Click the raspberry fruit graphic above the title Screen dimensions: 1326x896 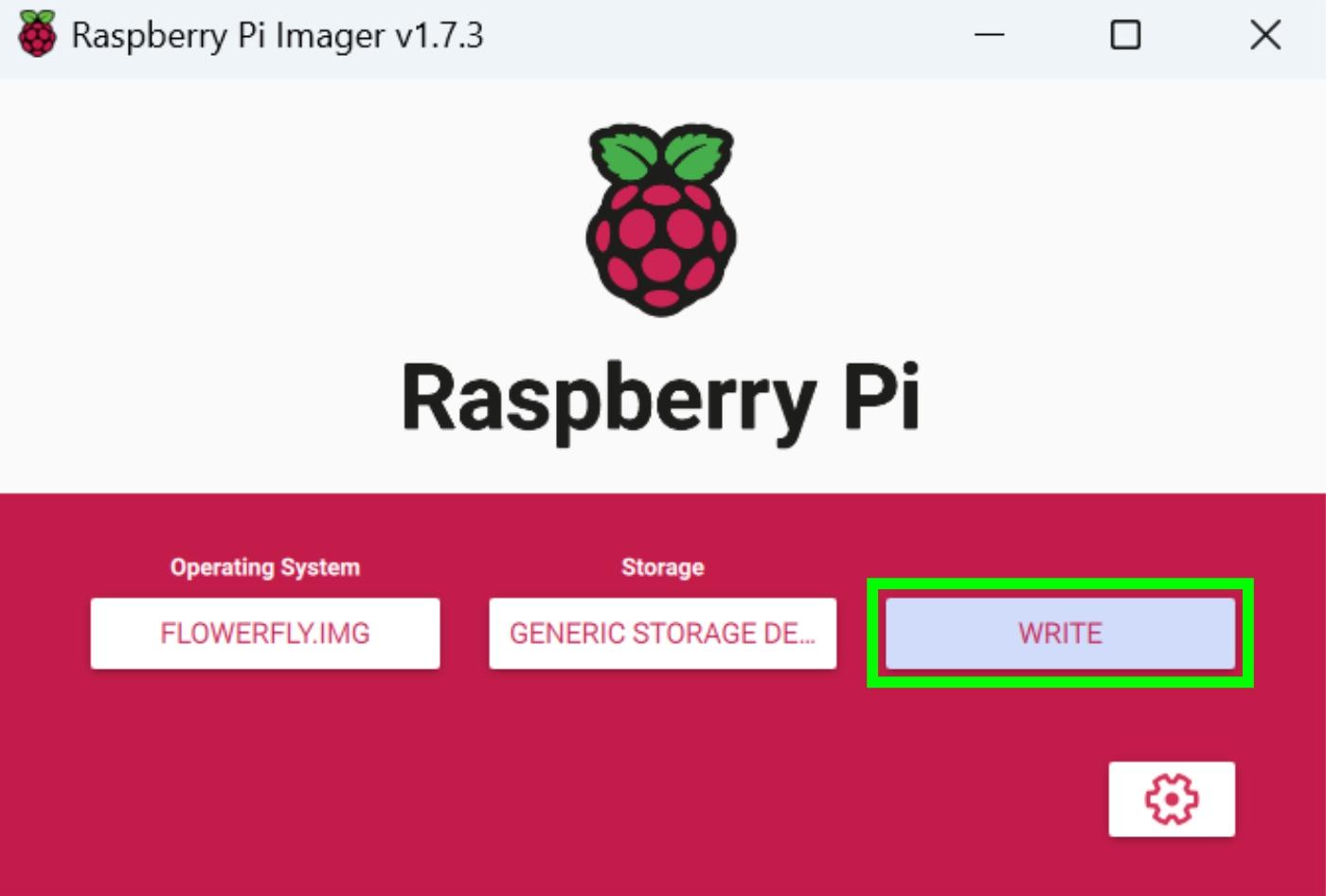pos(661,246)
